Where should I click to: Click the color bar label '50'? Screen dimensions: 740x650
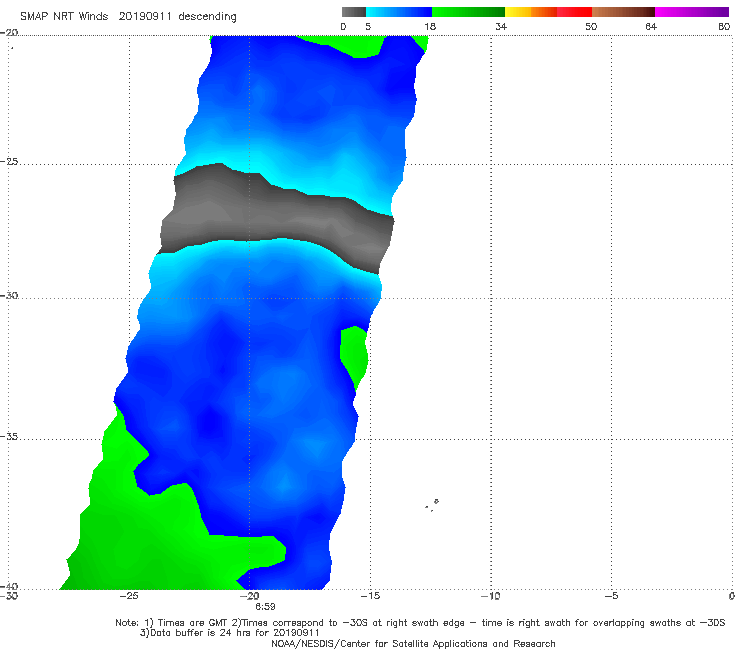click(591, 26)
